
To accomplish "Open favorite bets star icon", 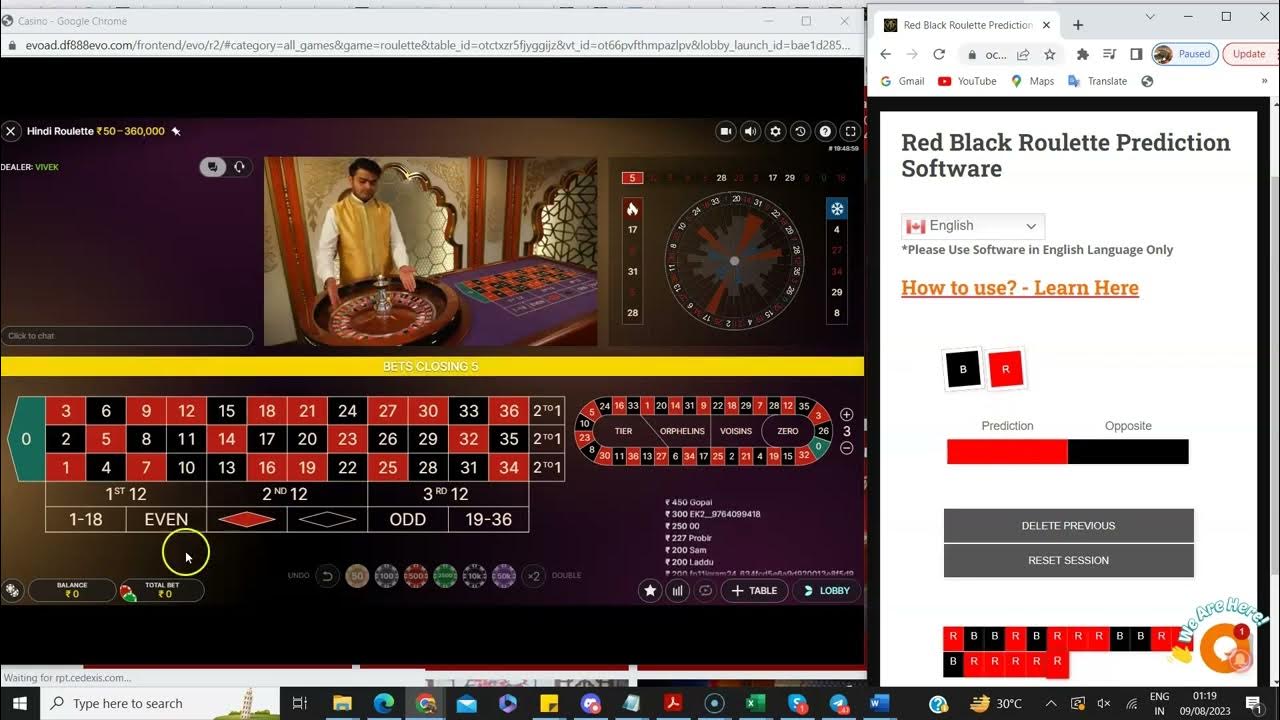I will (x=651, y=590).
